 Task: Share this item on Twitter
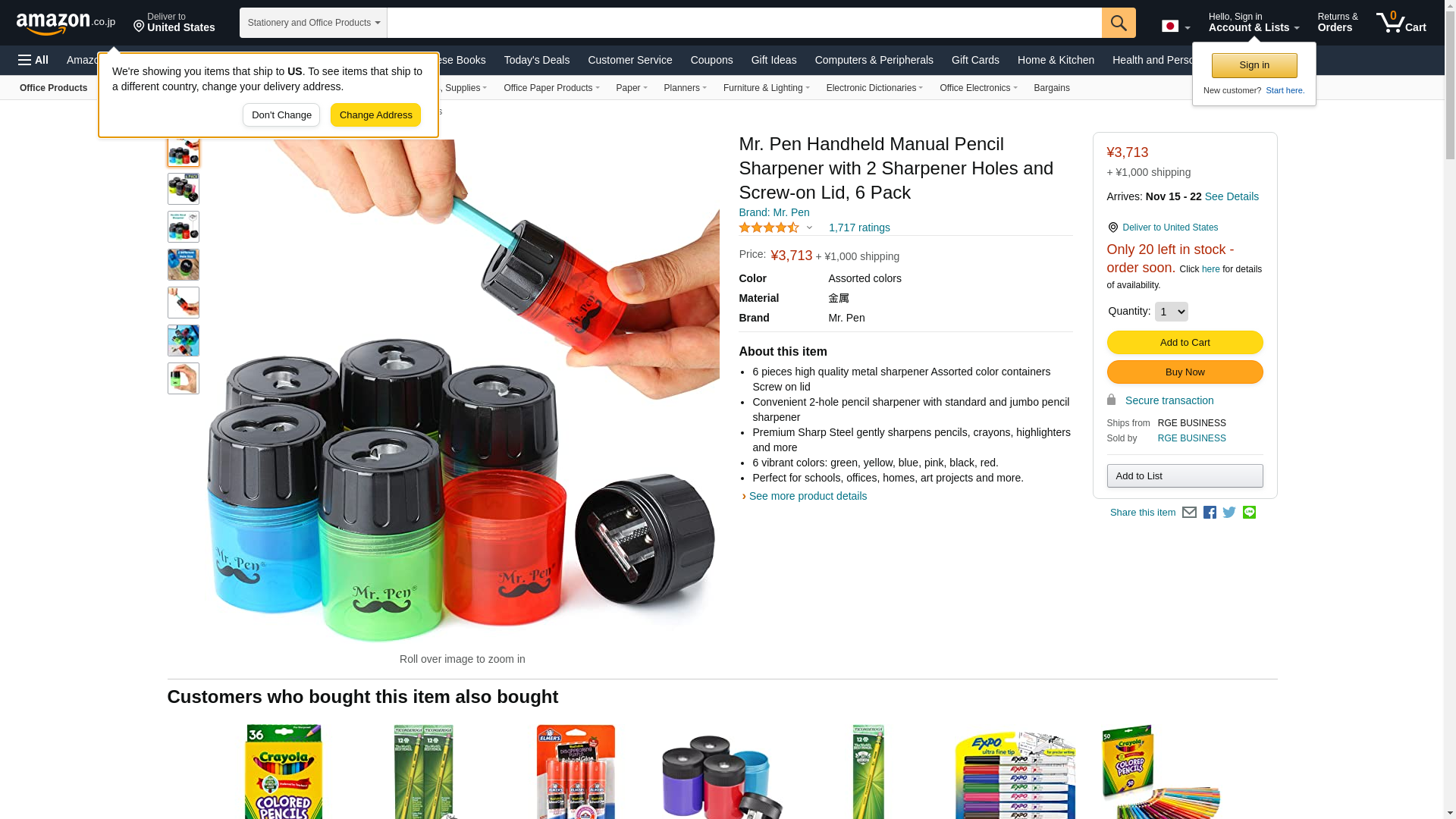[x=1229, y=513]
